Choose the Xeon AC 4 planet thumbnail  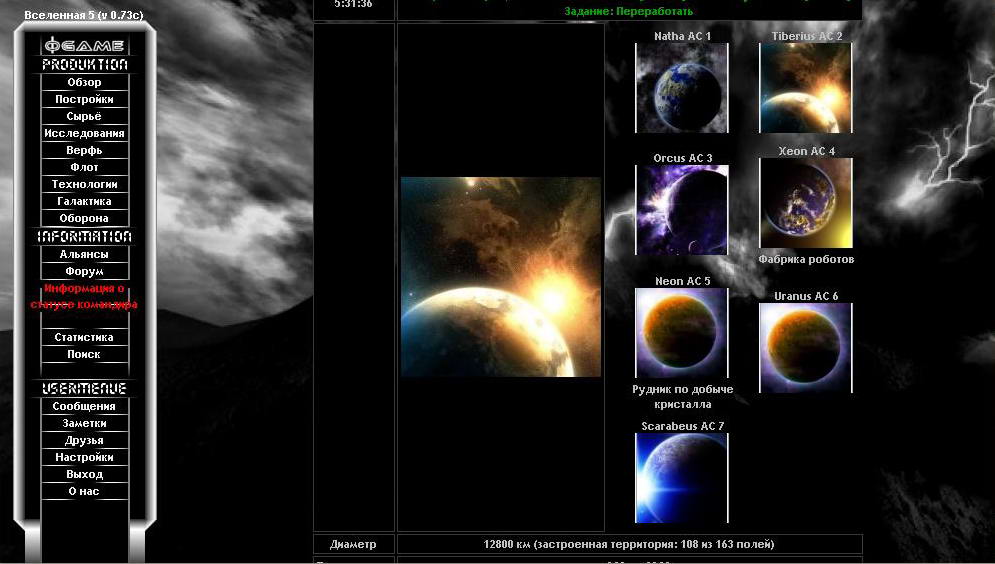[806, 203]
